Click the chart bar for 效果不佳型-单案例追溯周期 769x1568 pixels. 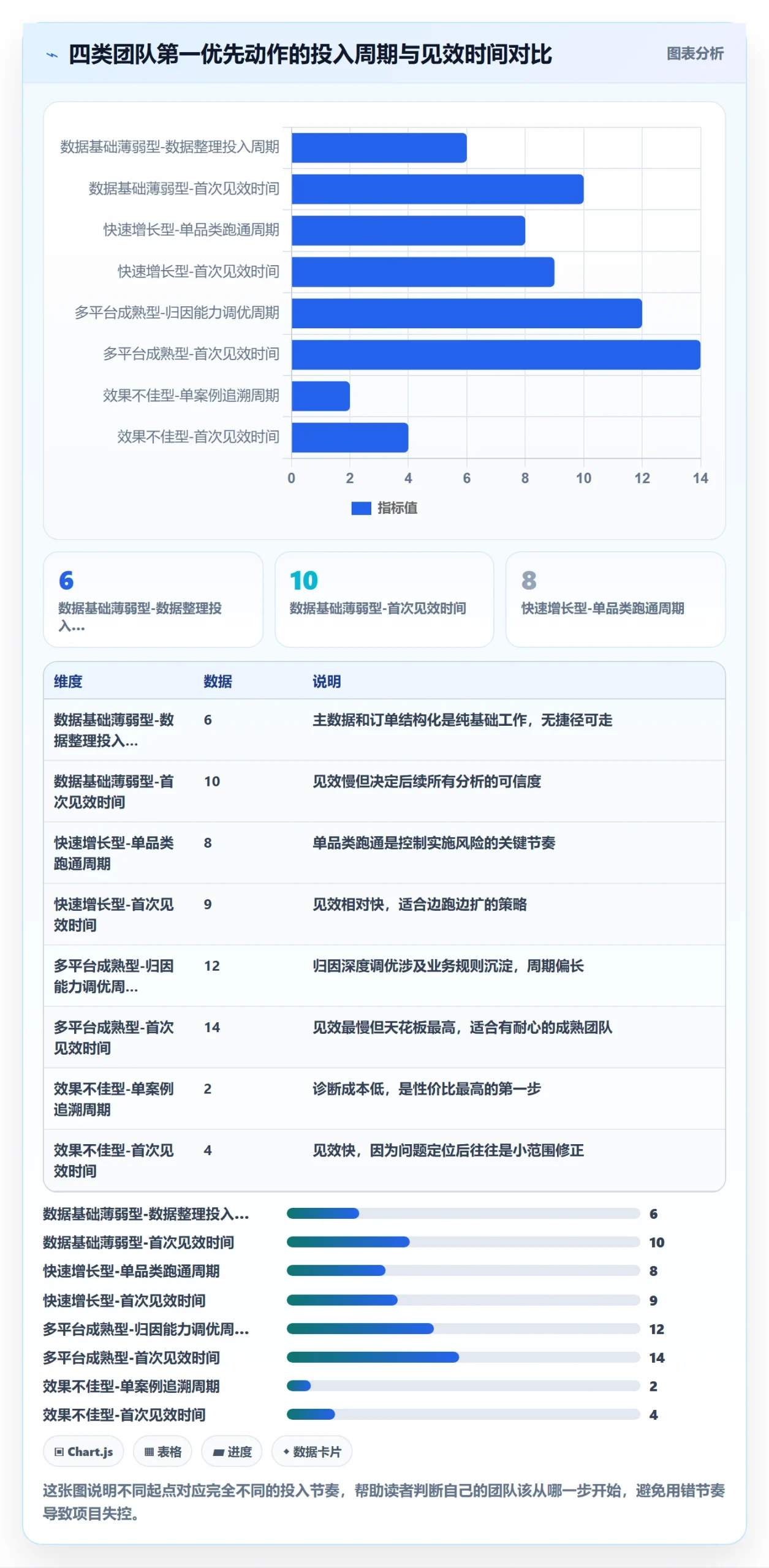[320, 396]
